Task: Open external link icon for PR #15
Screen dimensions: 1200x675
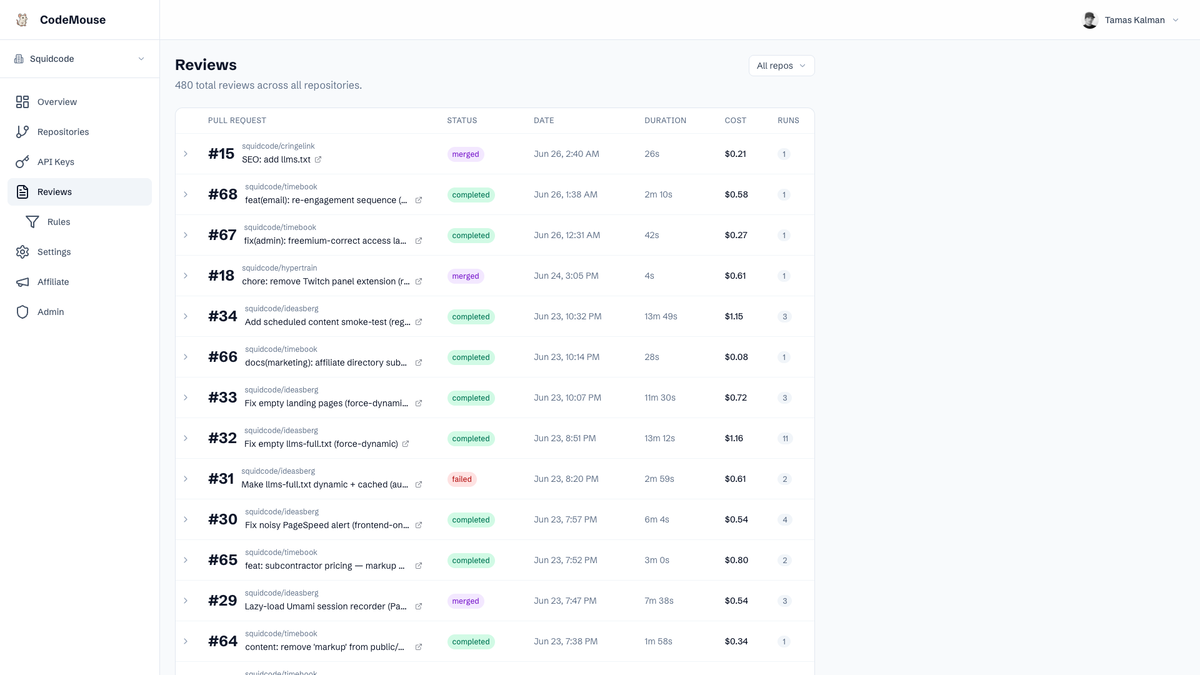Action: [x=318, y=160]
